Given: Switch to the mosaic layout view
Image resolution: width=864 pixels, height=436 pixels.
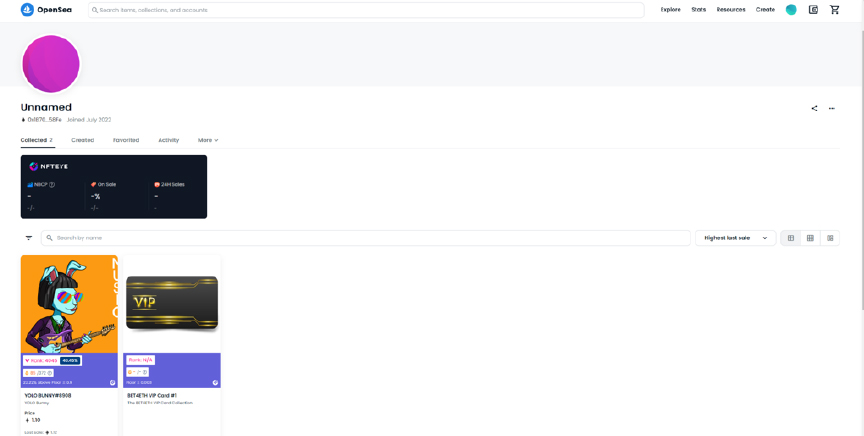Looking at the screenshot, I should point(830,238).
